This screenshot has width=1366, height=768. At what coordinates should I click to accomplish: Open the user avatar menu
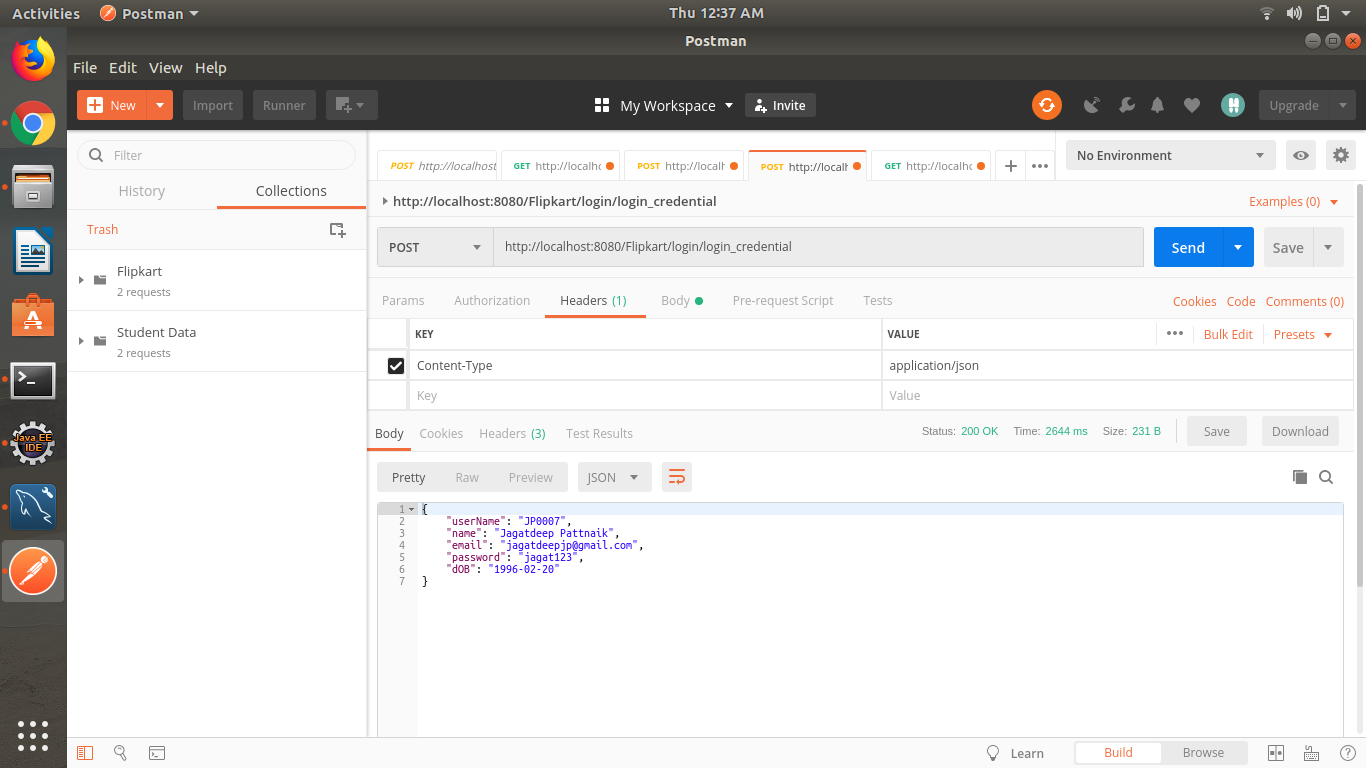coord(1233,105)
